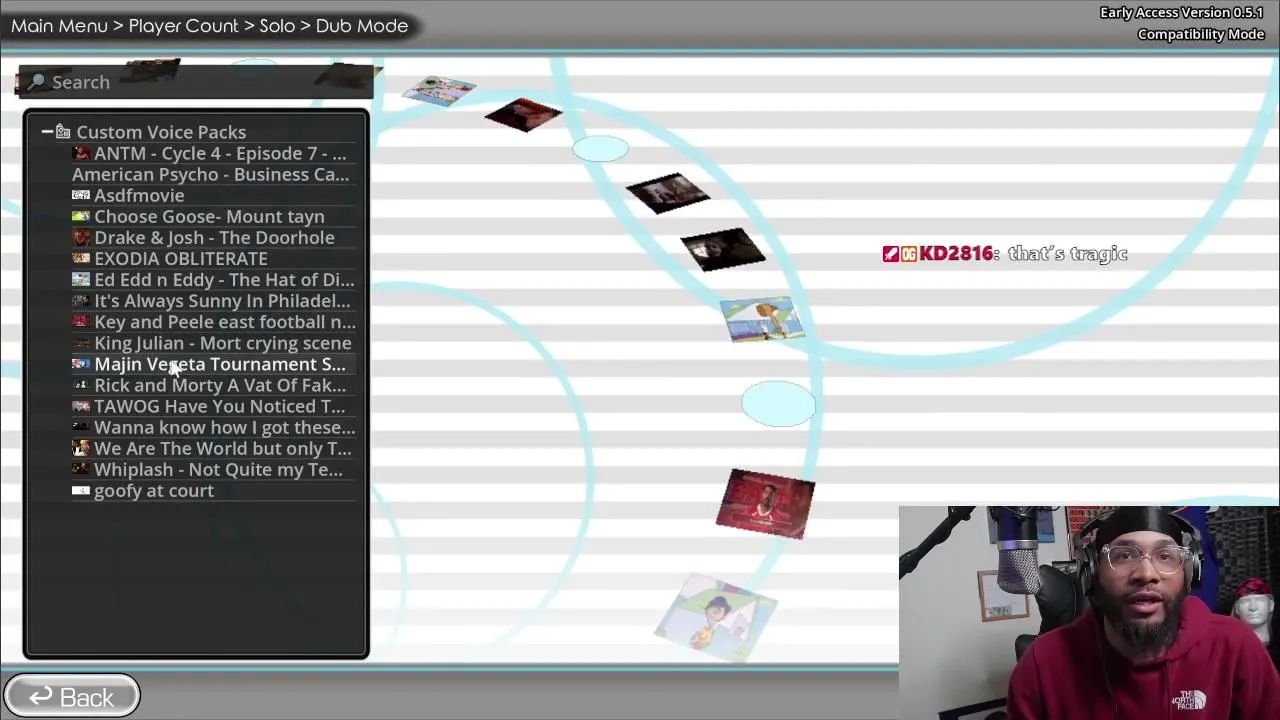Viewport: 1280px width, 720px height.
Task: Click the Choose Goose pack thumbnail icon
Action: [x=81, y=216]
